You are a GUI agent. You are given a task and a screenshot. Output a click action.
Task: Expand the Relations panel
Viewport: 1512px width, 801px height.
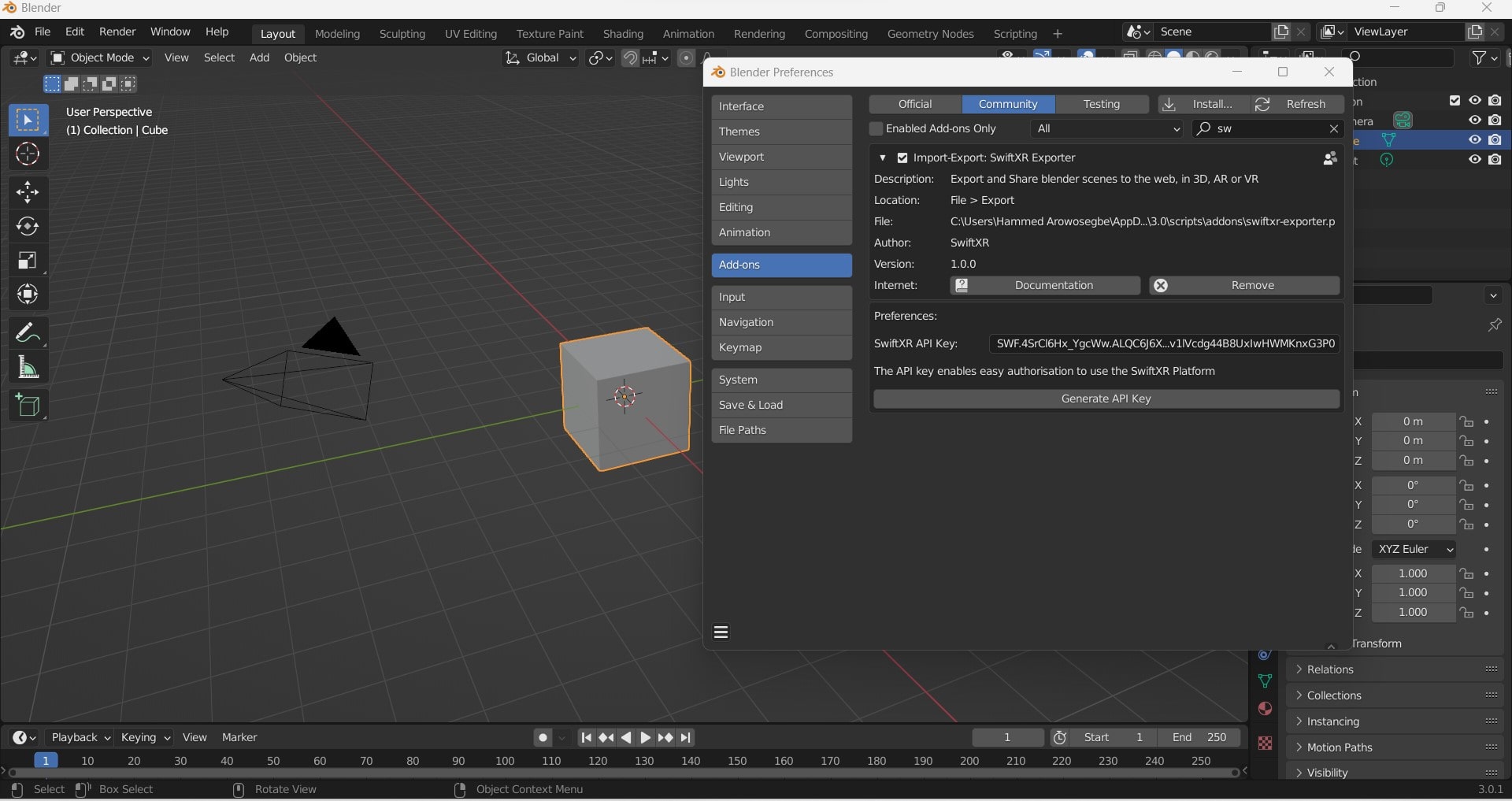click(x=1330, y=669)
